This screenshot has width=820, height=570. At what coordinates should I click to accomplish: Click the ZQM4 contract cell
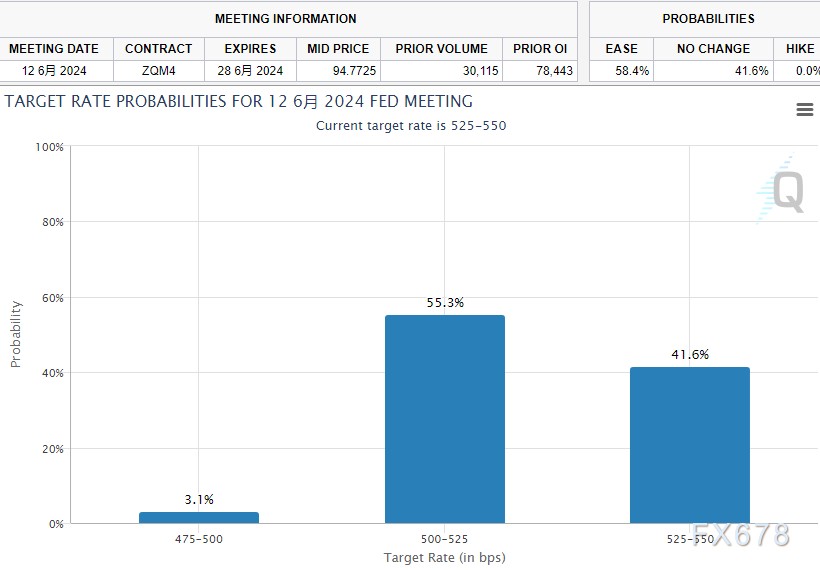point(158,71)
